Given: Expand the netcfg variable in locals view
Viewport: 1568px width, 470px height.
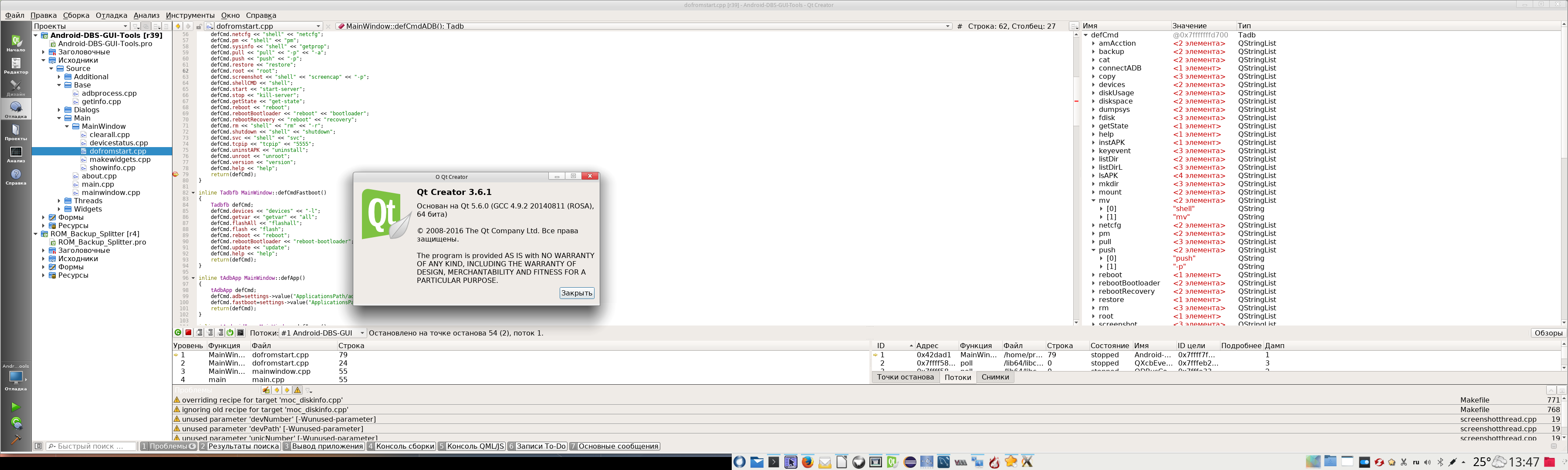Looking at the screenshot, I should click(1094, 225).
